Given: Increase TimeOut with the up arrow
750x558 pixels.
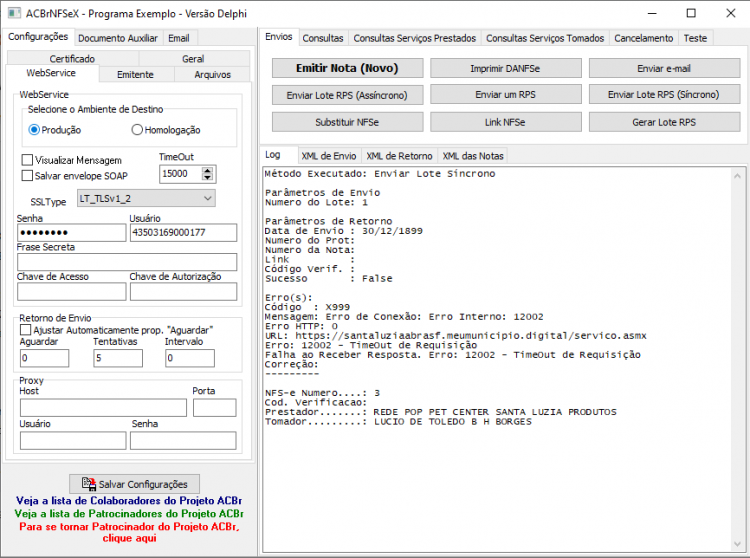Looking at the screenshot, I should (x=207, y=170).
